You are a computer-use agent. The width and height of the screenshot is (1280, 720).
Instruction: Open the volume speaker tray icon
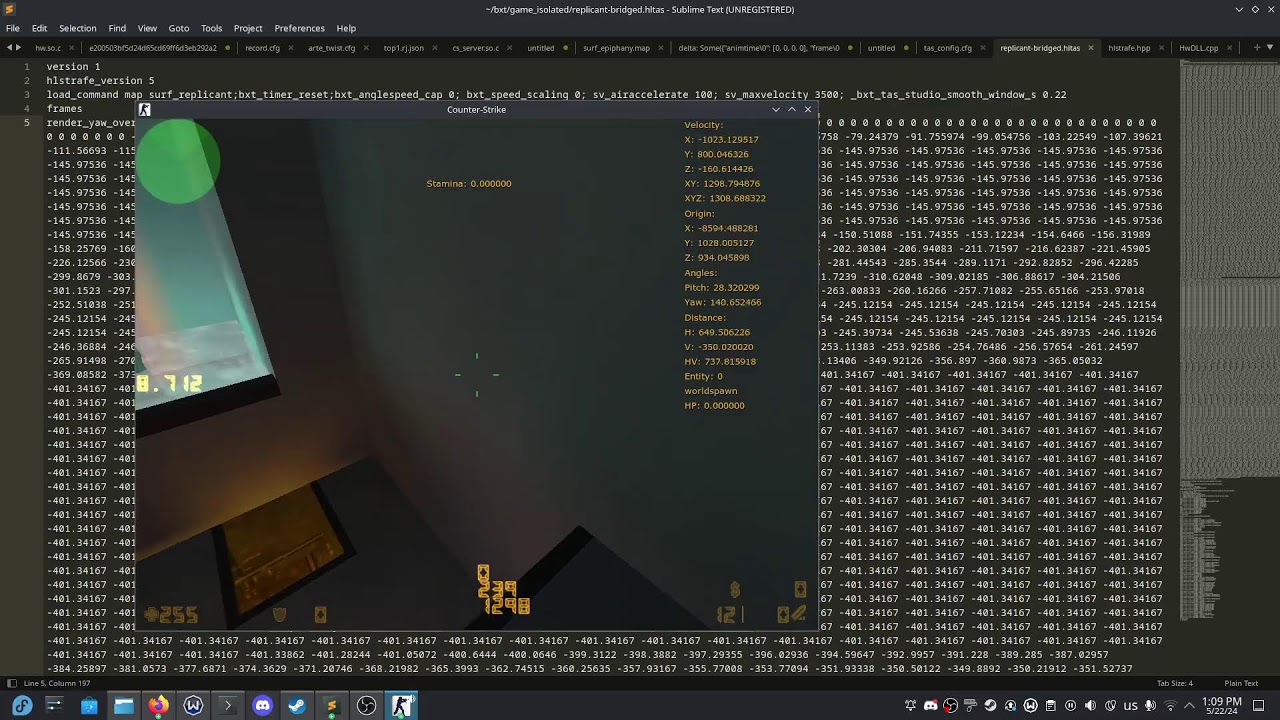1090,705
